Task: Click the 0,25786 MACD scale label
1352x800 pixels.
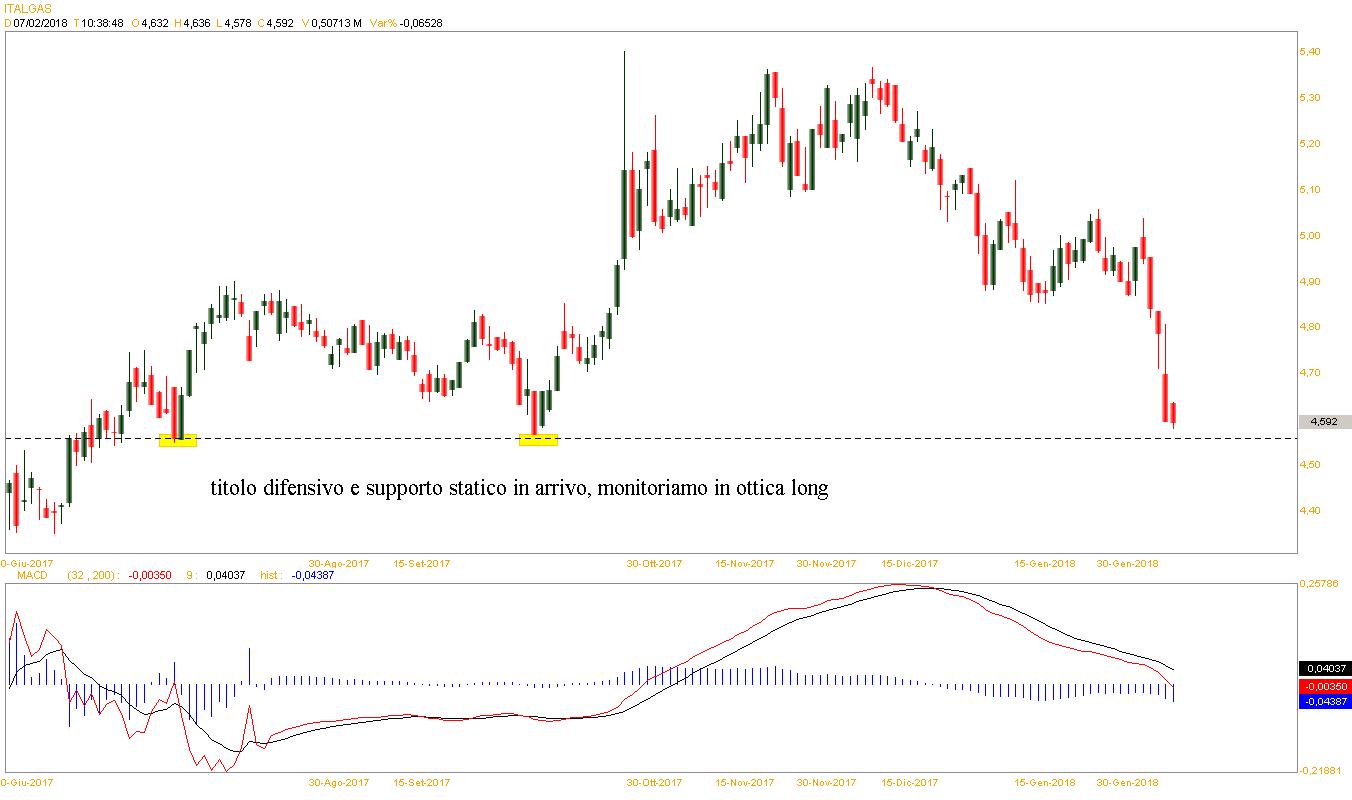Action: (x=1319, y=582)
